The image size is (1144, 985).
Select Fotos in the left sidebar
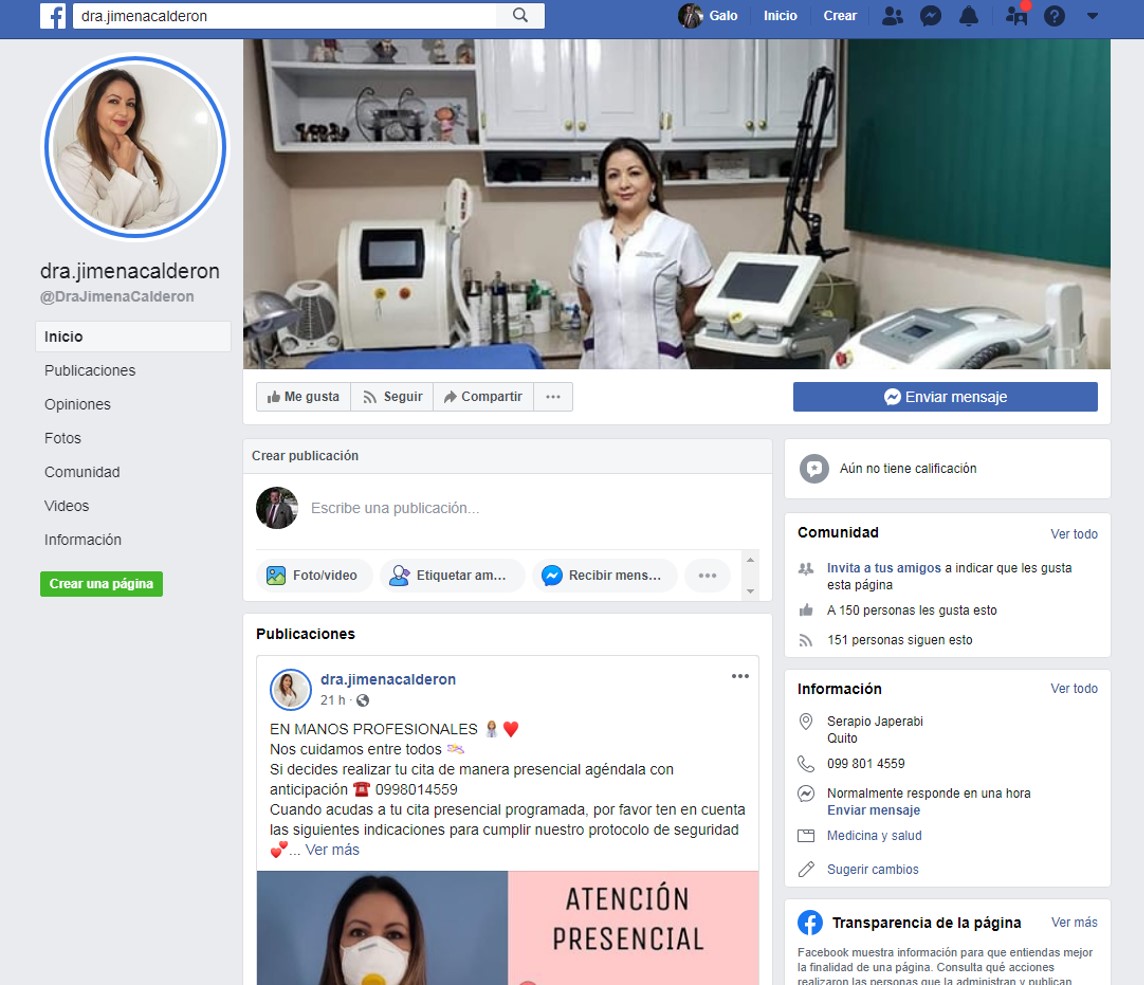tap(63, 439)
